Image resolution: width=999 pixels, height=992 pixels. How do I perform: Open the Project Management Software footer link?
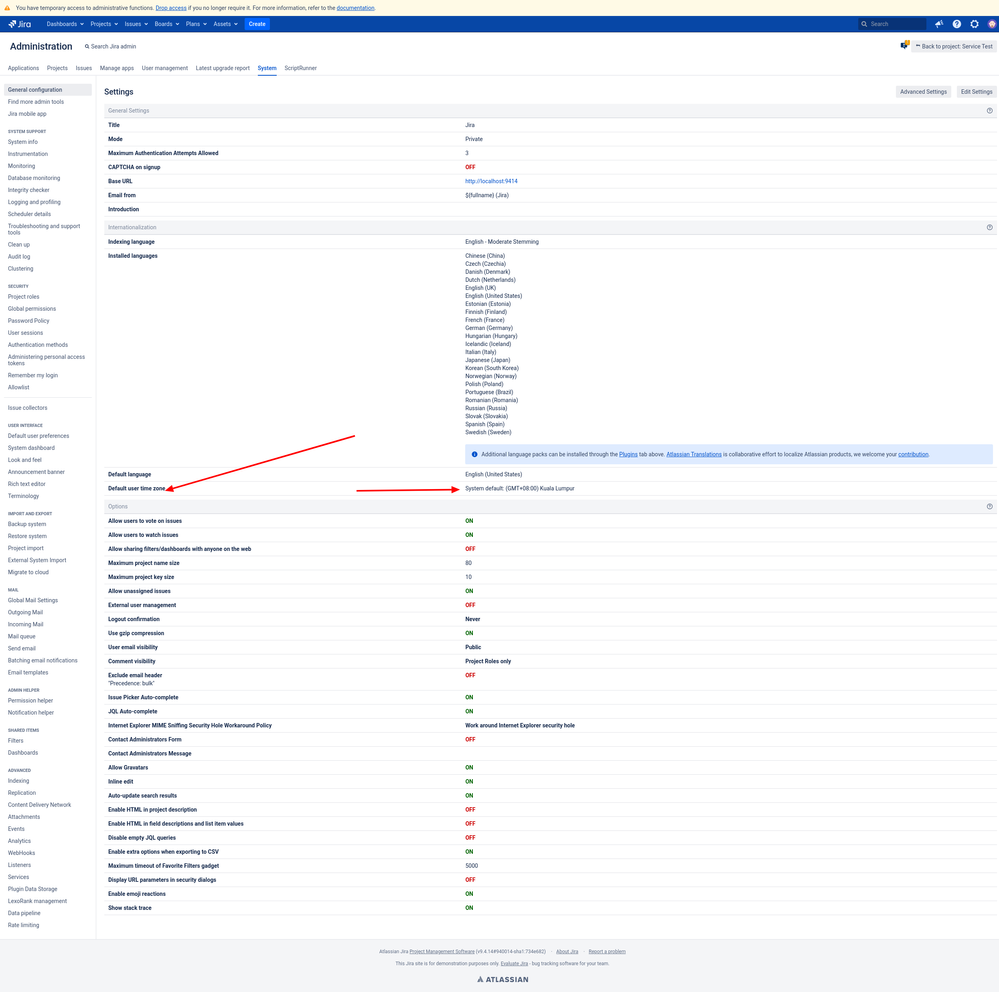click(442, 952)
